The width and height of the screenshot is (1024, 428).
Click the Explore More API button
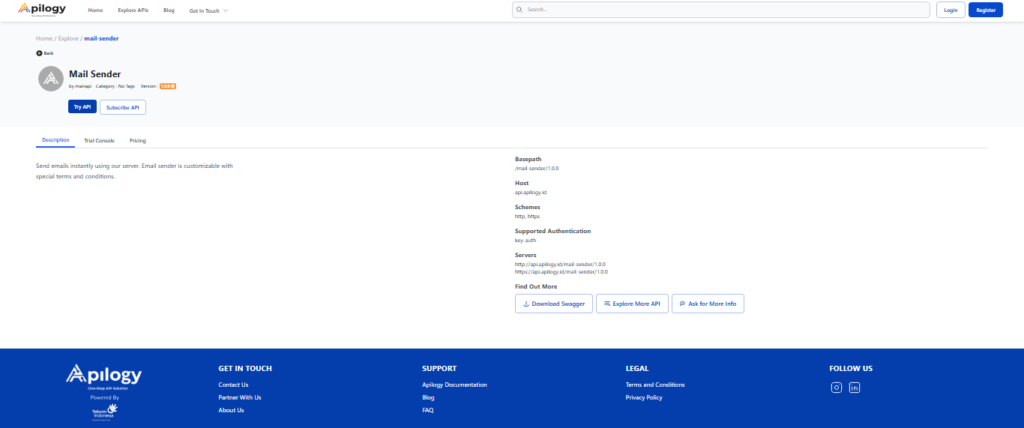point(632,303)
